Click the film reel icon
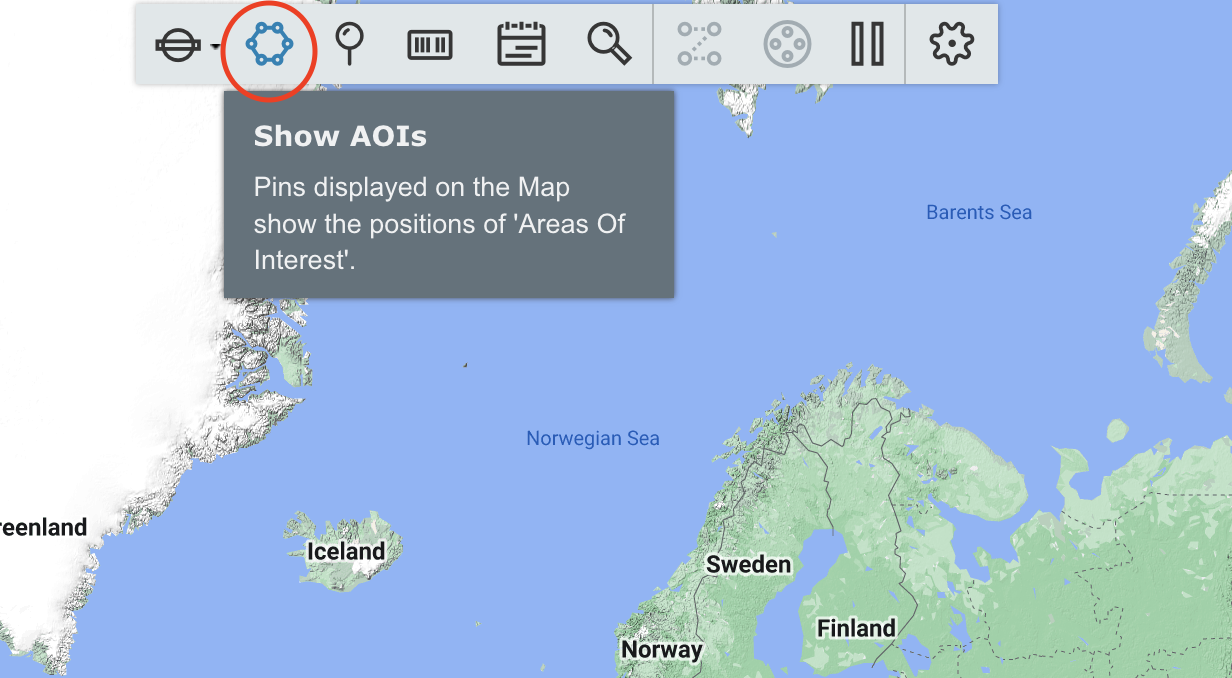 point(787,45)
